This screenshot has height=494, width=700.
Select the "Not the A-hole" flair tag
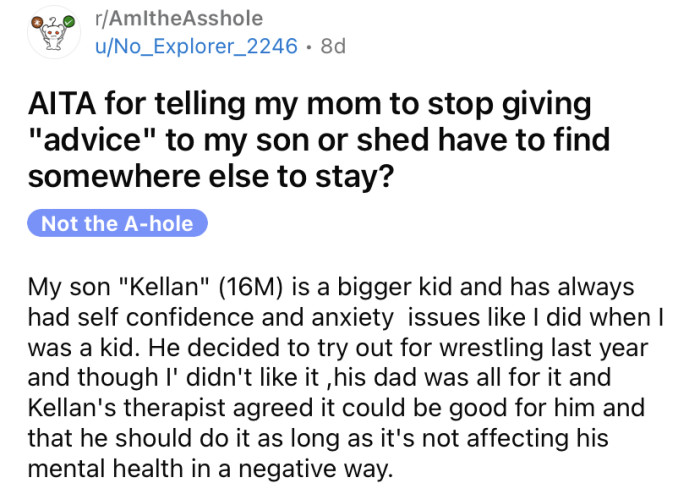pyautogui.click(x=116, y=224)
